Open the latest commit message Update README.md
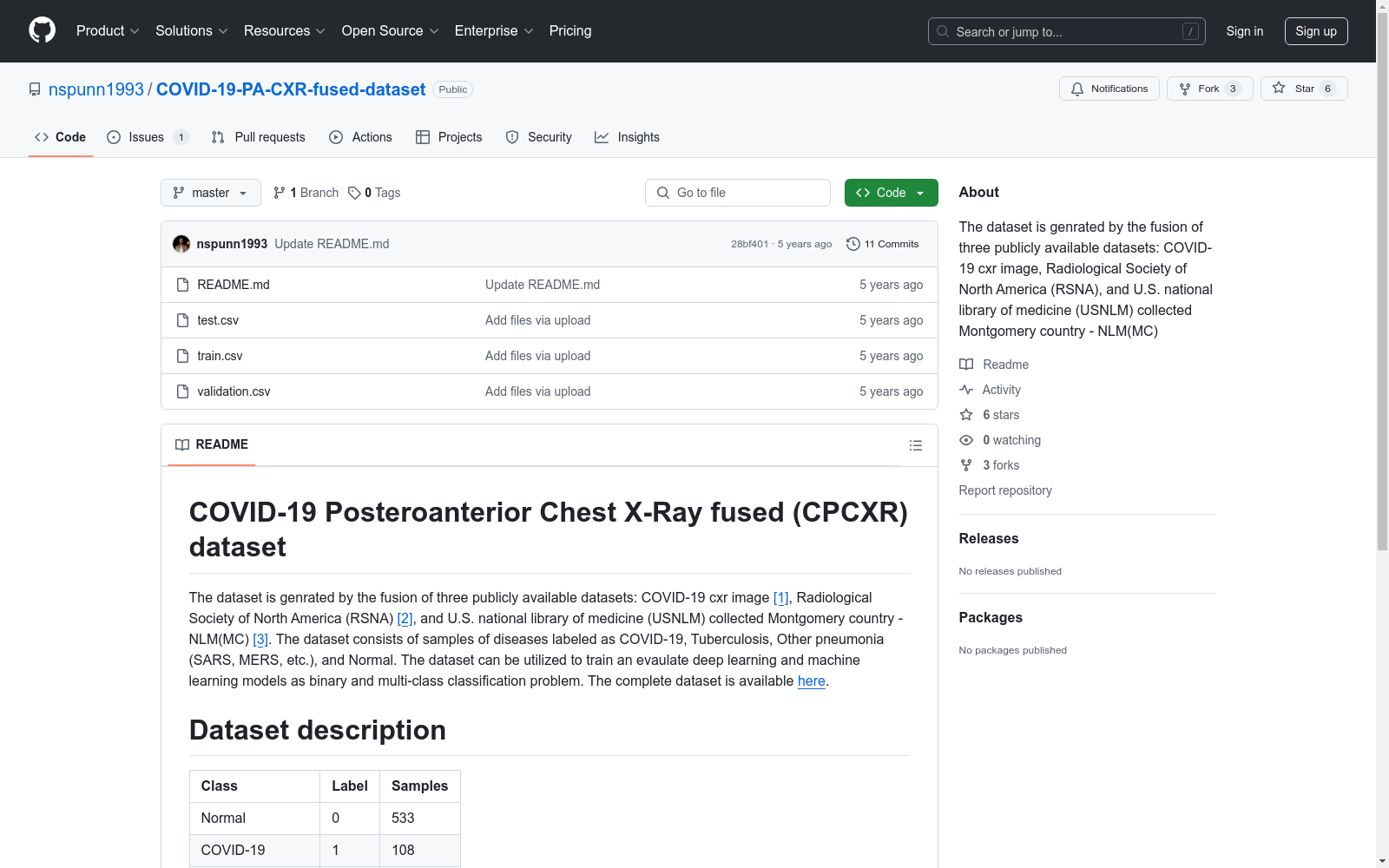Screen dimensions: 1389x868 tap(332, 244)
